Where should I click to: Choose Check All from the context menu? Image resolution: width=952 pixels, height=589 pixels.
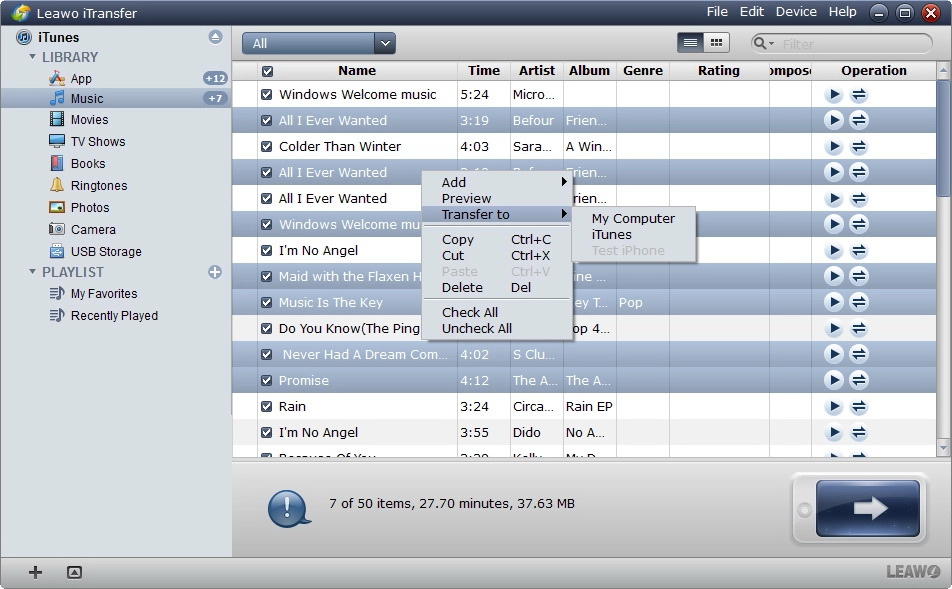tap(470, 312)
